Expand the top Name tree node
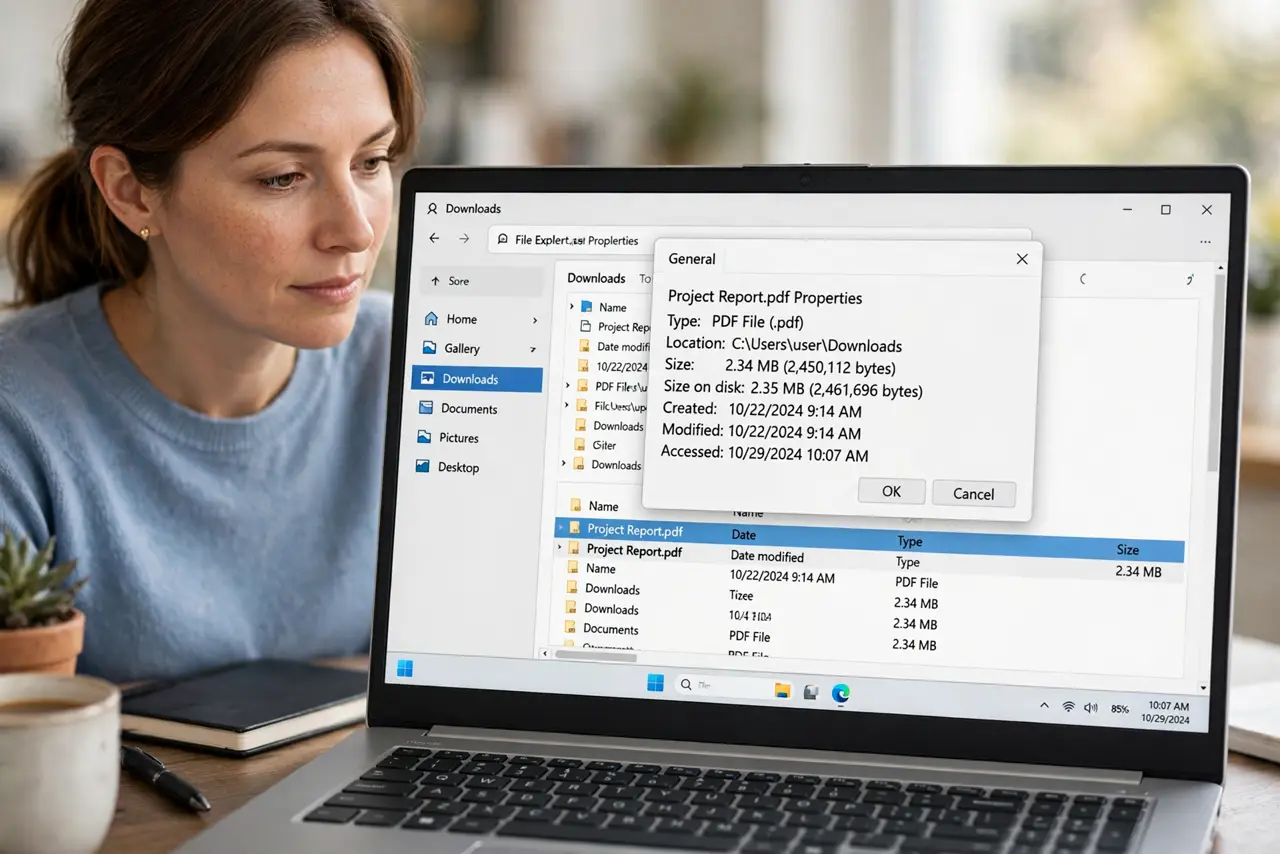Screen dimensions: 1280x854 pos(572,306)
